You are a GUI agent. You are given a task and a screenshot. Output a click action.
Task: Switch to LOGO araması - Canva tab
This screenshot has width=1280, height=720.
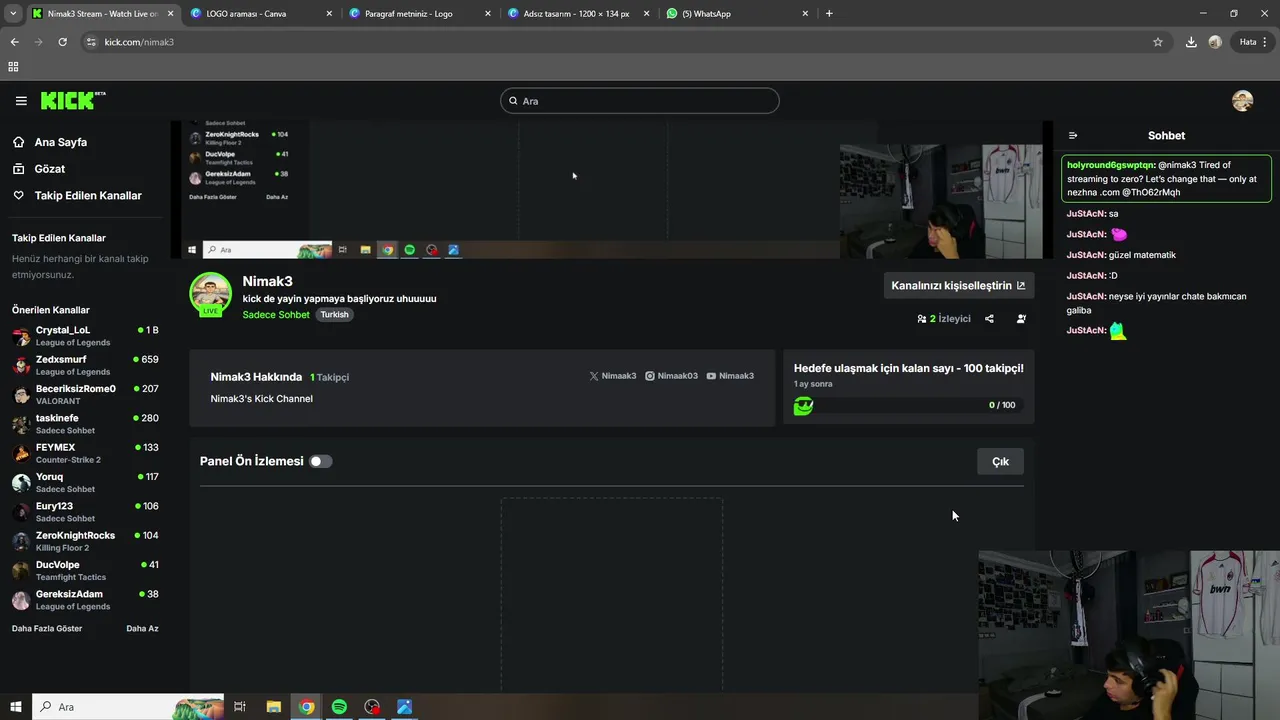[260, 14]
